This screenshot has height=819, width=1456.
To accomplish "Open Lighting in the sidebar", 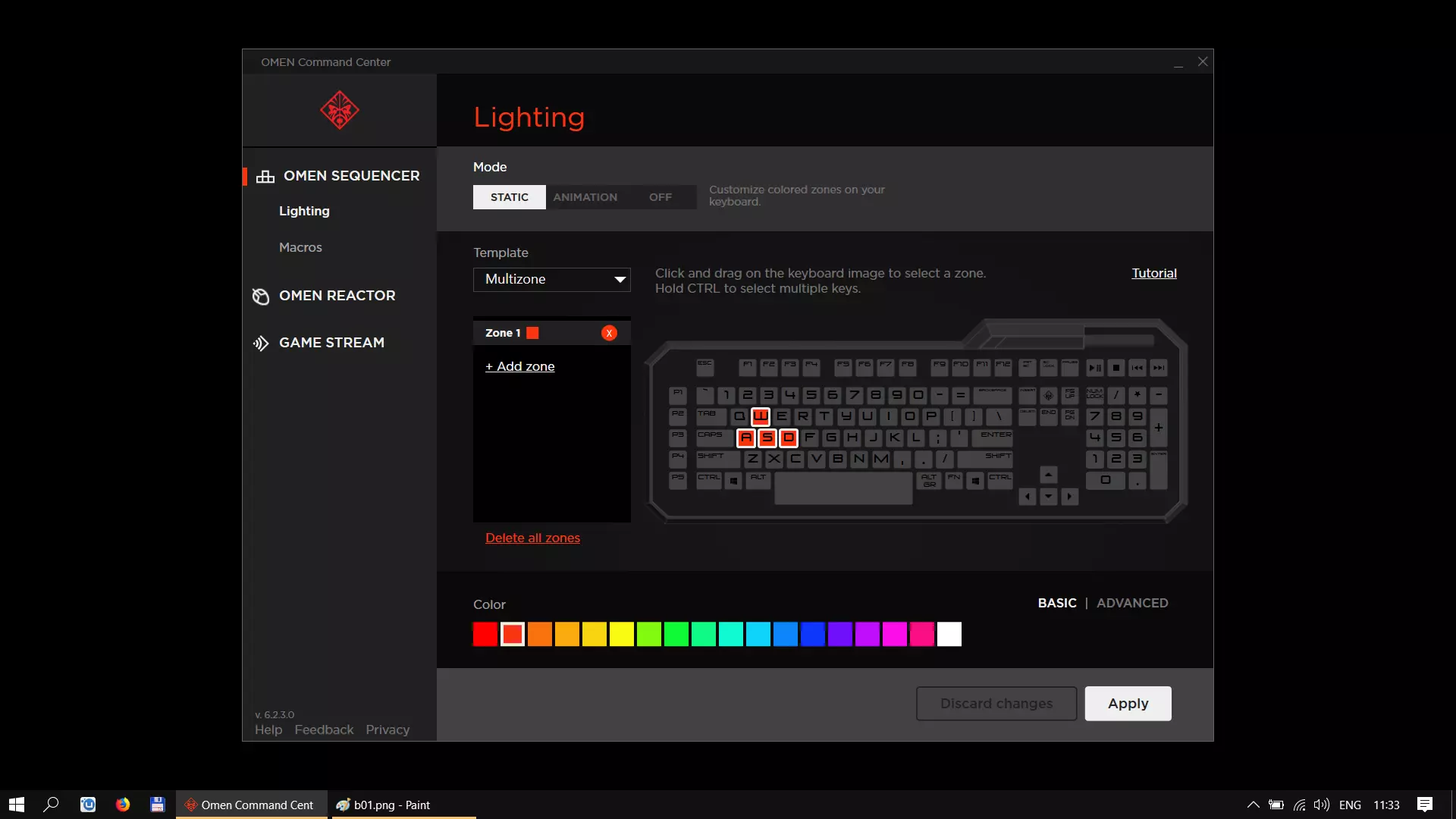I will 304,211.
